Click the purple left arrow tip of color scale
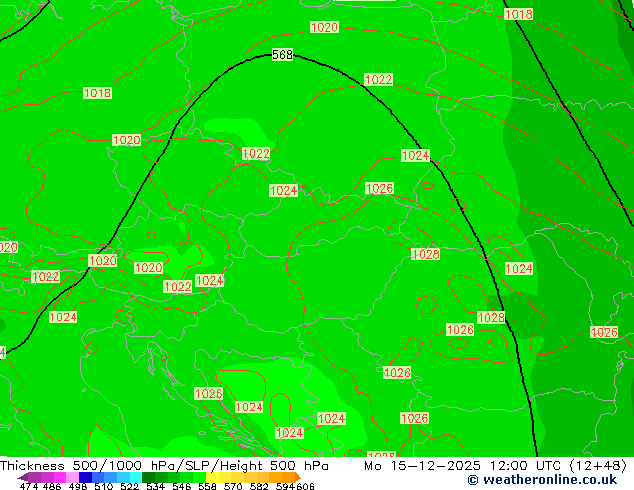 tap(22, 478)
